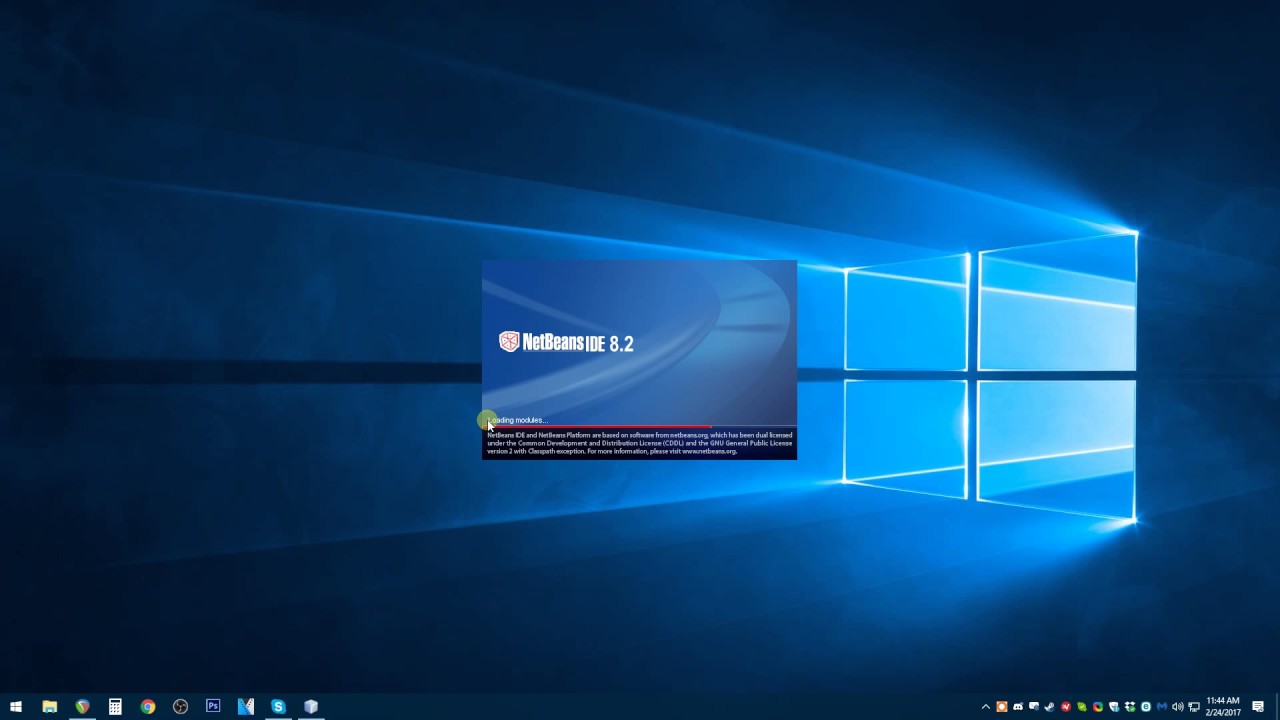This screenshot has width=1280, height=720.
Task: Click the teal round B tray icon
Action: [x=1146, y=707]
